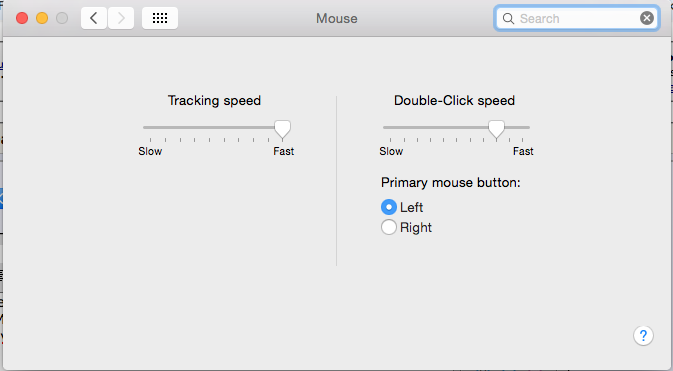Show all preferences grid icon
This screenshot has height=371, width=673.
pos(160,18)
